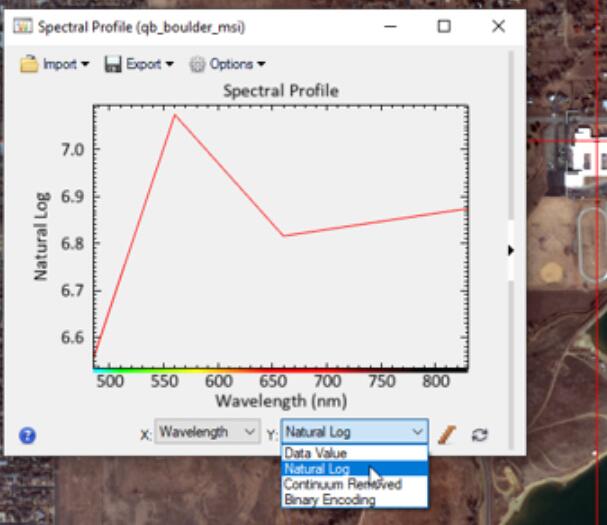This screenshot has width=607, height=525.
Task: Click the refresh arrows icon
Action: (480, 434)
